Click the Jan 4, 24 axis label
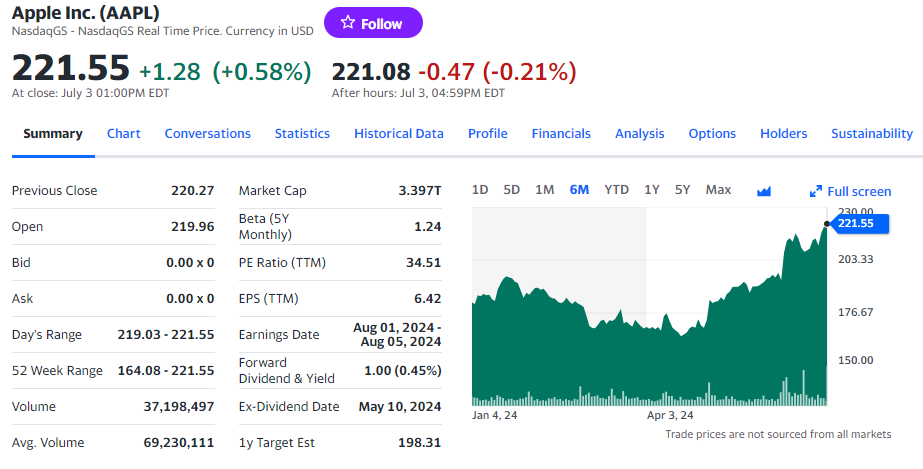Viewport: 923px width, 469px height. 494,415
